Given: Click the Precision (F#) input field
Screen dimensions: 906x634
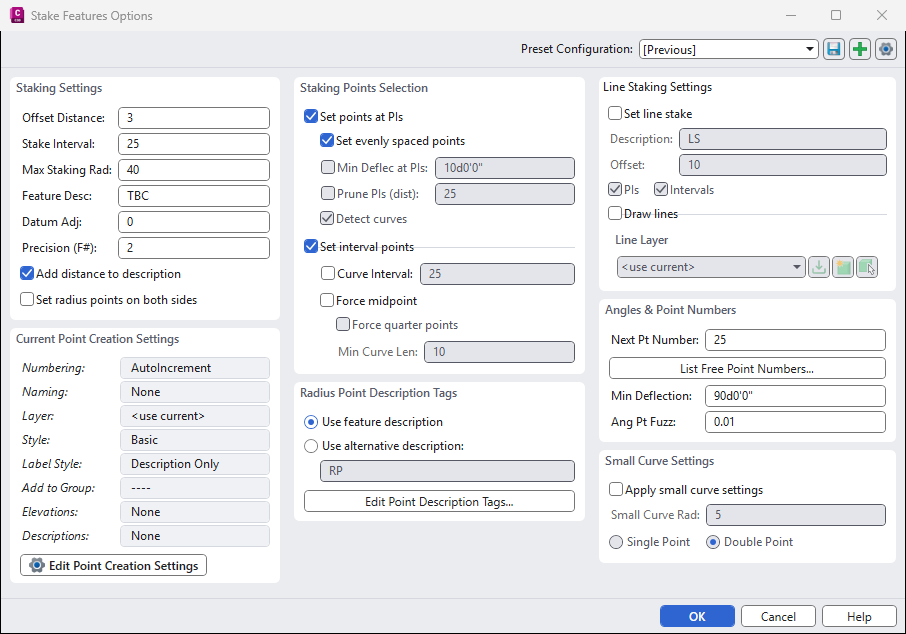Looking at the screenshot, I should (194, 248).
